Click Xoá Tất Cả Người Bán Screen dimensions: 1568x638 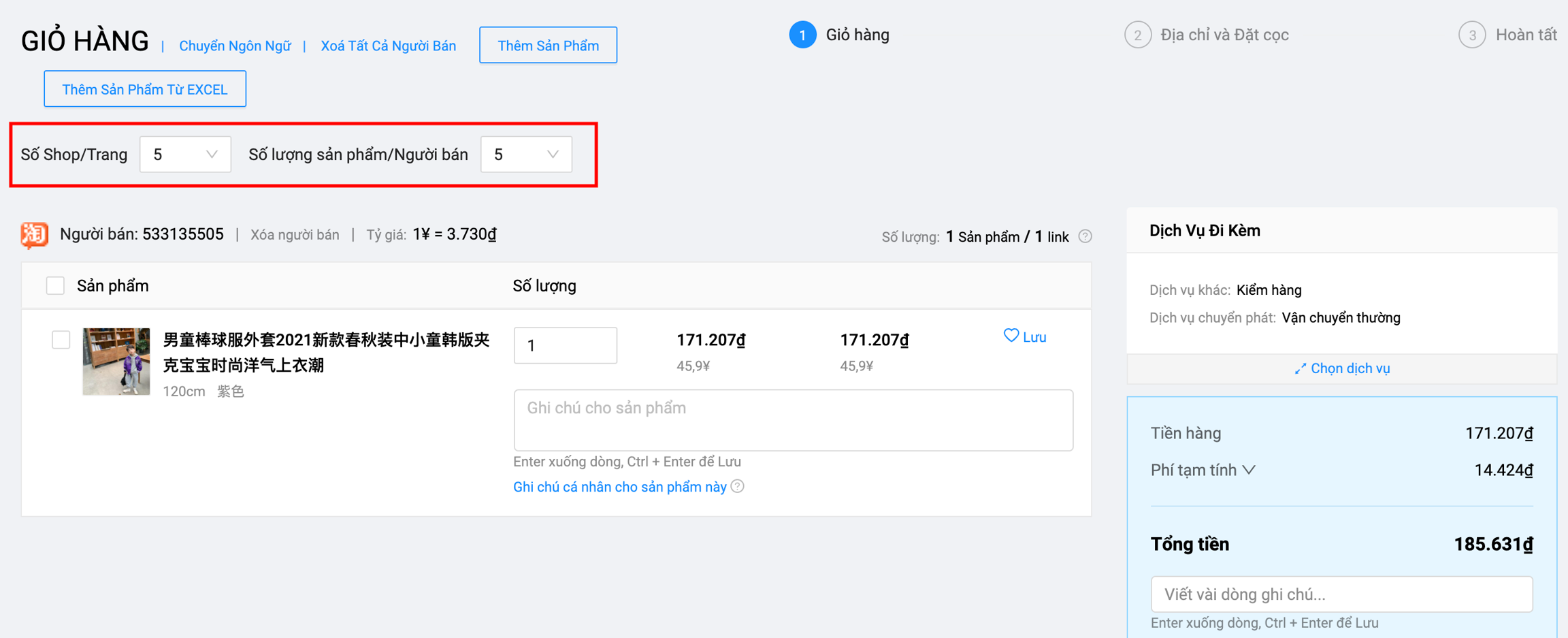click(x=388, y=46)
